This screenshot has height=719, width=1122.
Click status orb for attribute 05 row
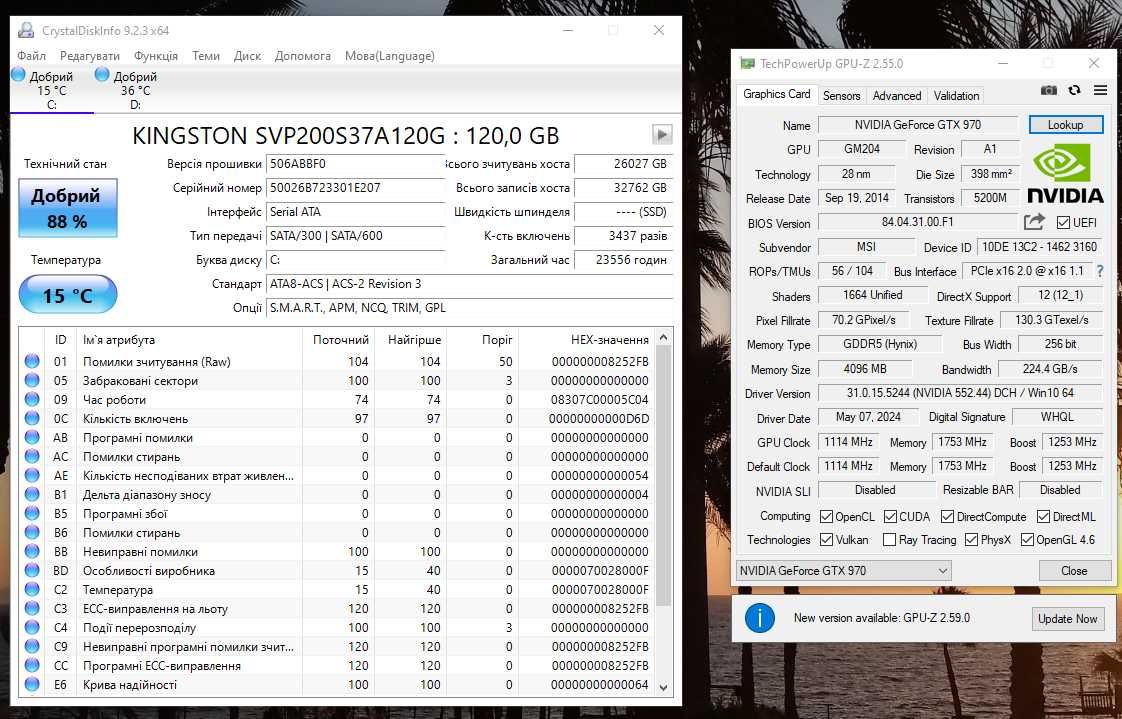tap(32, 381)
